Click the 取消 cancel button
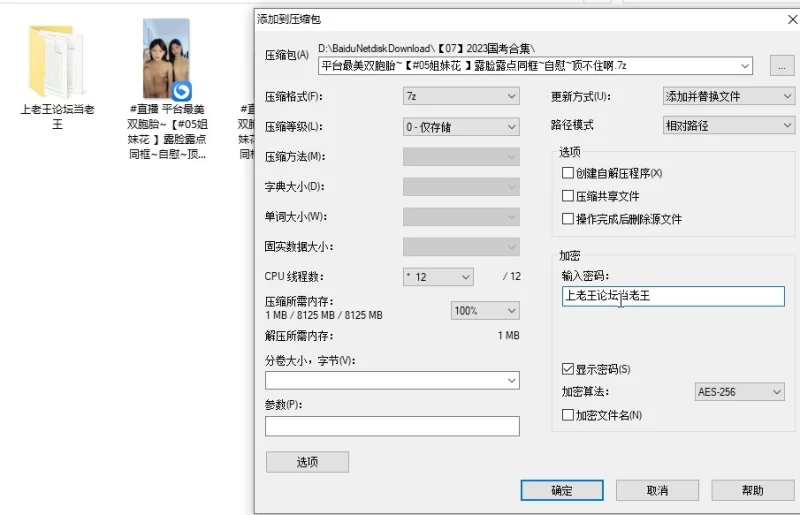Image resolution: width=800 pixels, height=515 pixels. pos(657,491)
